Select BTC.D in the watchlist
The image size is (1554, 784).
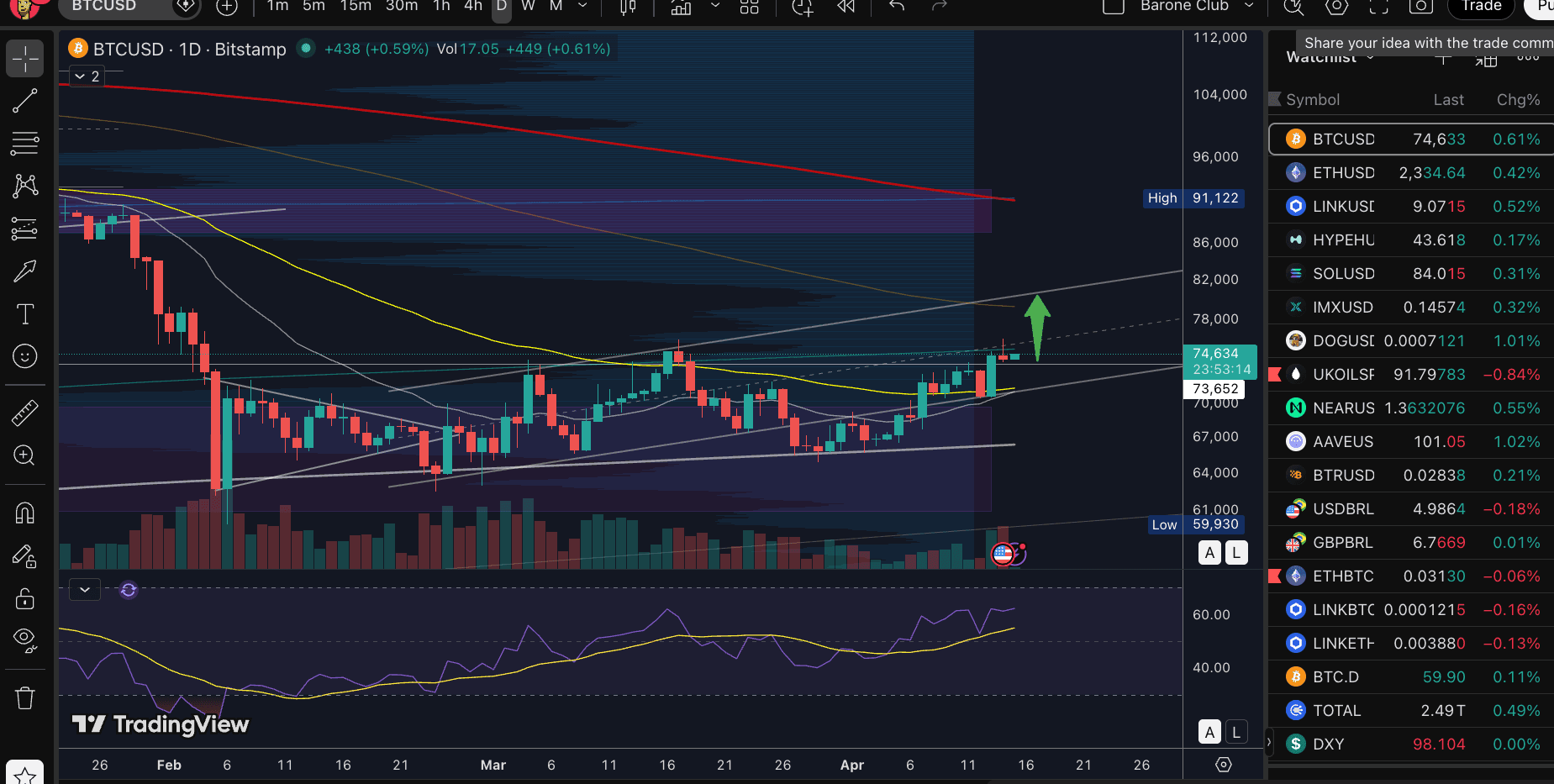[x=1412, y=677]
